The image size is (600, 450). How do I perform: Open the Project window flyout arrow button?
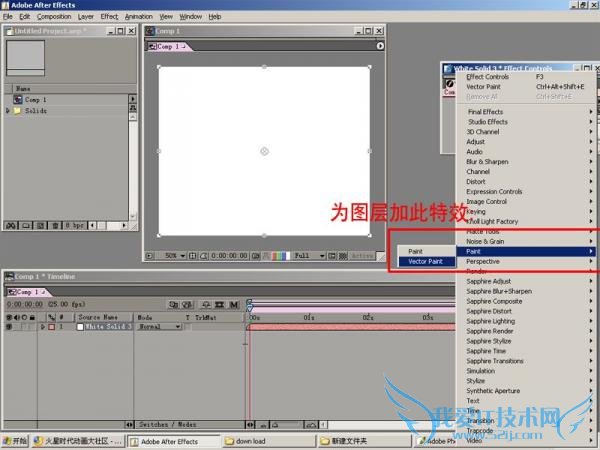(132, 99)
